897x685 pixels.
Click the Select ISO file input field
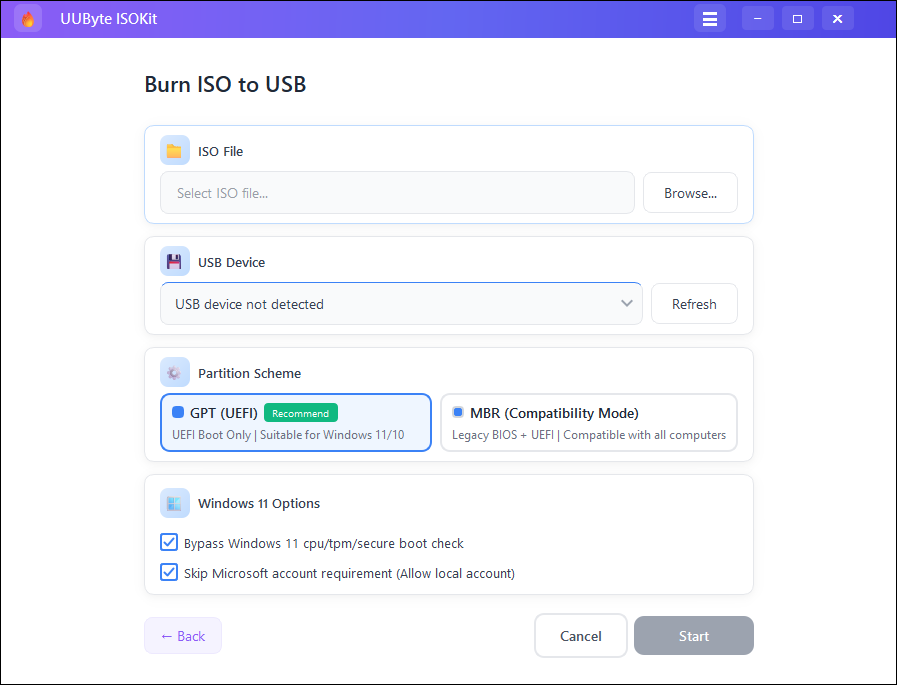point(397,193)
